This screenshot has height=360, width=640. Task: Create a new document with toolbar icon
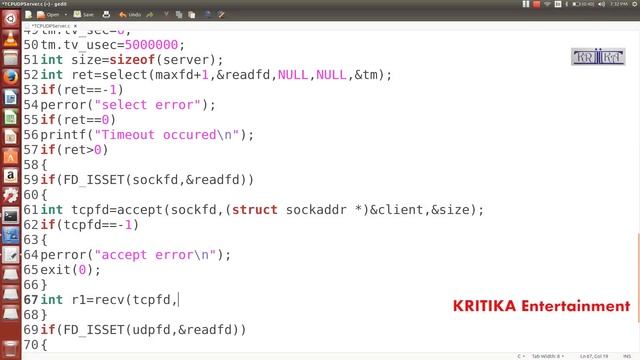click(28, 15)
